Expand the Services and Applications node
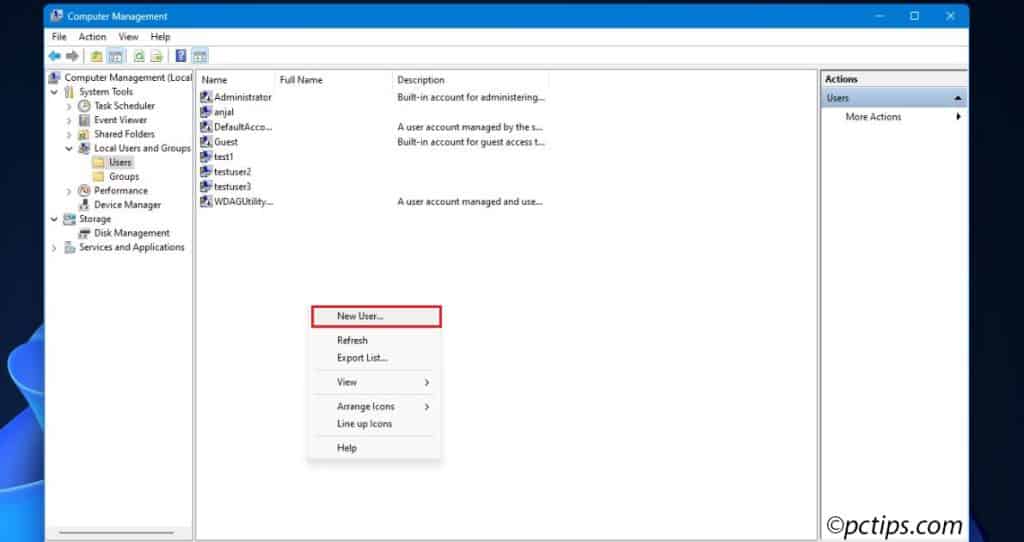The image size is (1024, 542). click(54, 248)
